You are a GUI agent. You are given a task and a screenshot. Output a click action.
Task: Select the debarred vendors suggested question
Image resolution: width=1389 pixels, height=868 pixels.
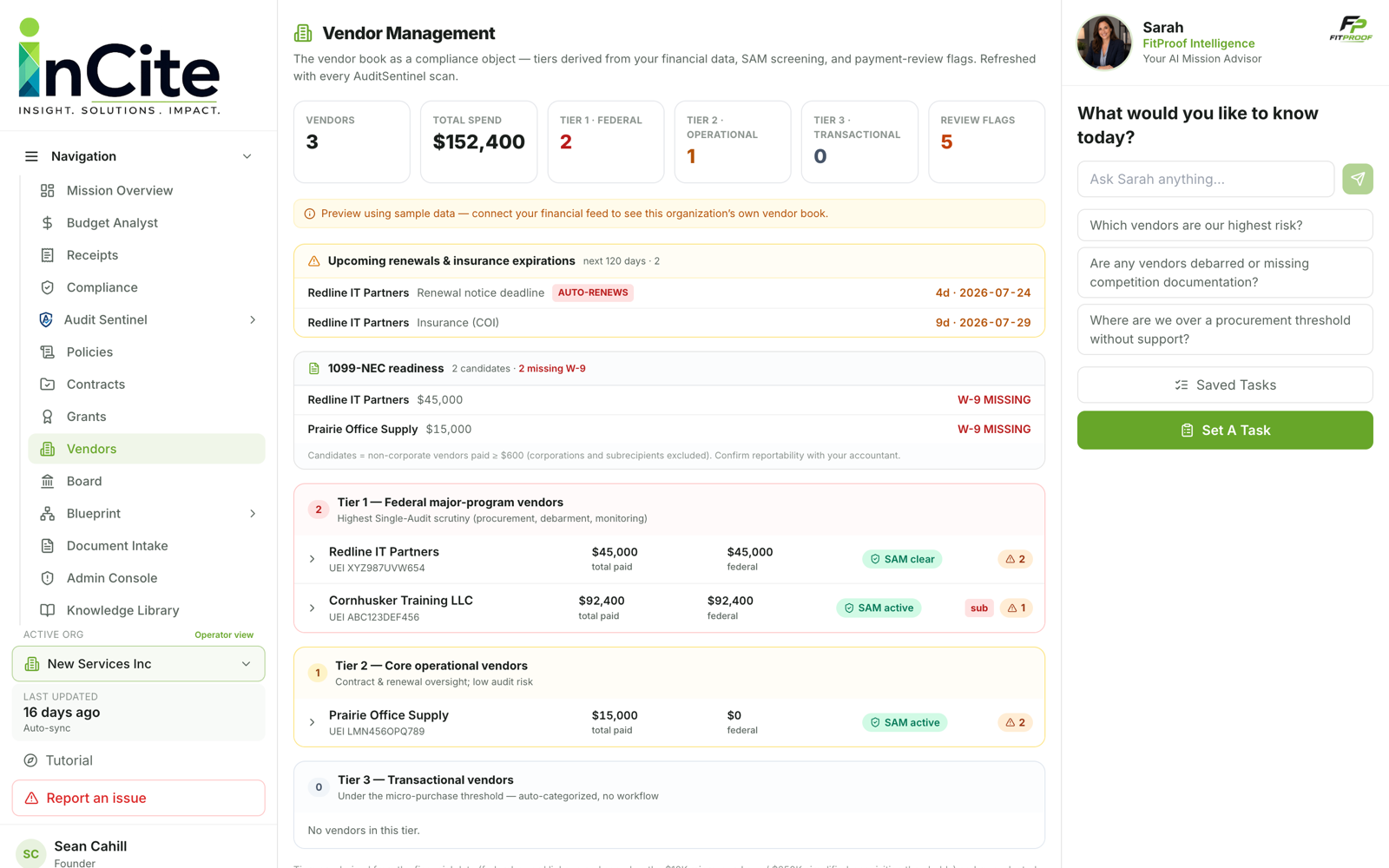point(1225,273)
